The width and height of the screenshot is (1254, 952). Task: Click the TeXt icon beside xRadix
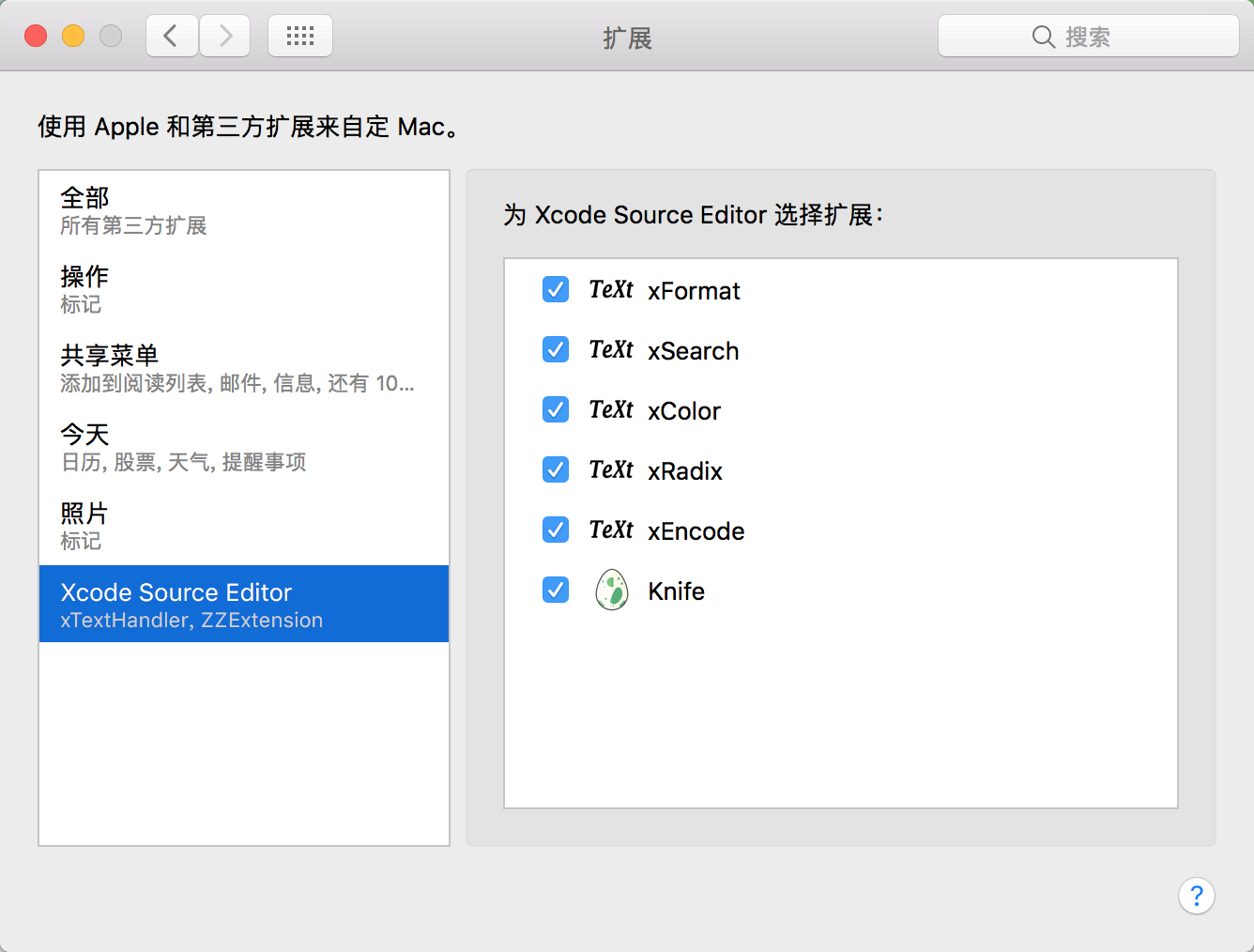[x=611, y=470]
